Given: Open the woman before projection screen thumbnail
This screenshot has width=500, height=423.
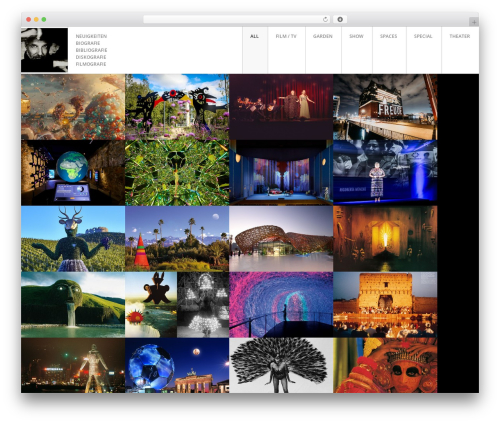Looking at the screenshot, I should (x=385, y=173).
